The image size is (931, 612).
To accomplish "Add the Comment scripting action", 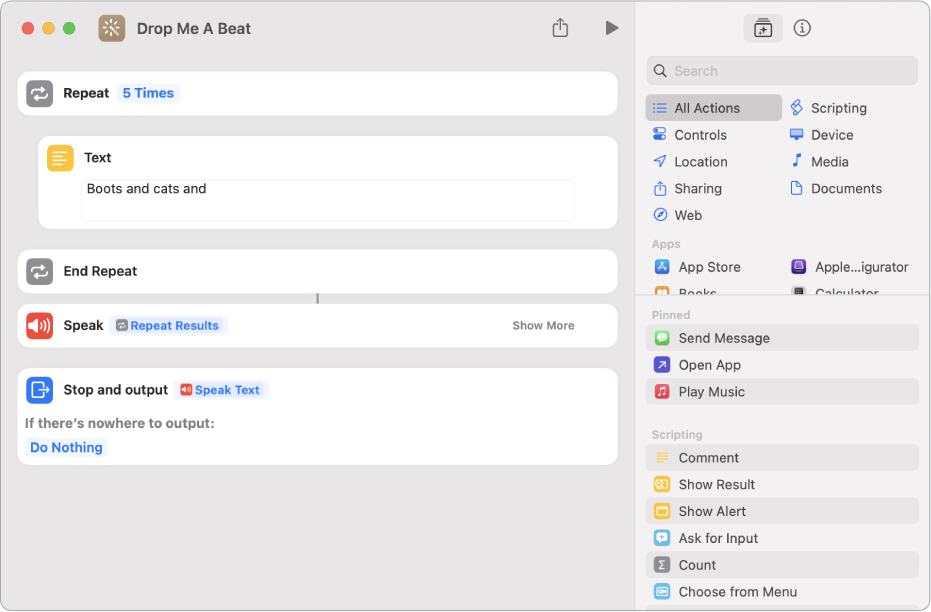I will pyautogui.click(x=782, y=458).
